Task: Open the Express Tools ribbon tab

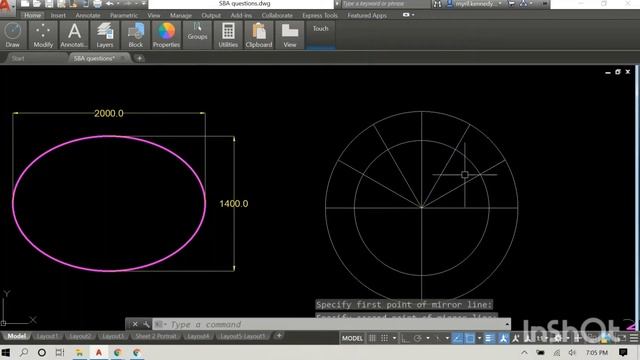Action: tap(320, 16)
